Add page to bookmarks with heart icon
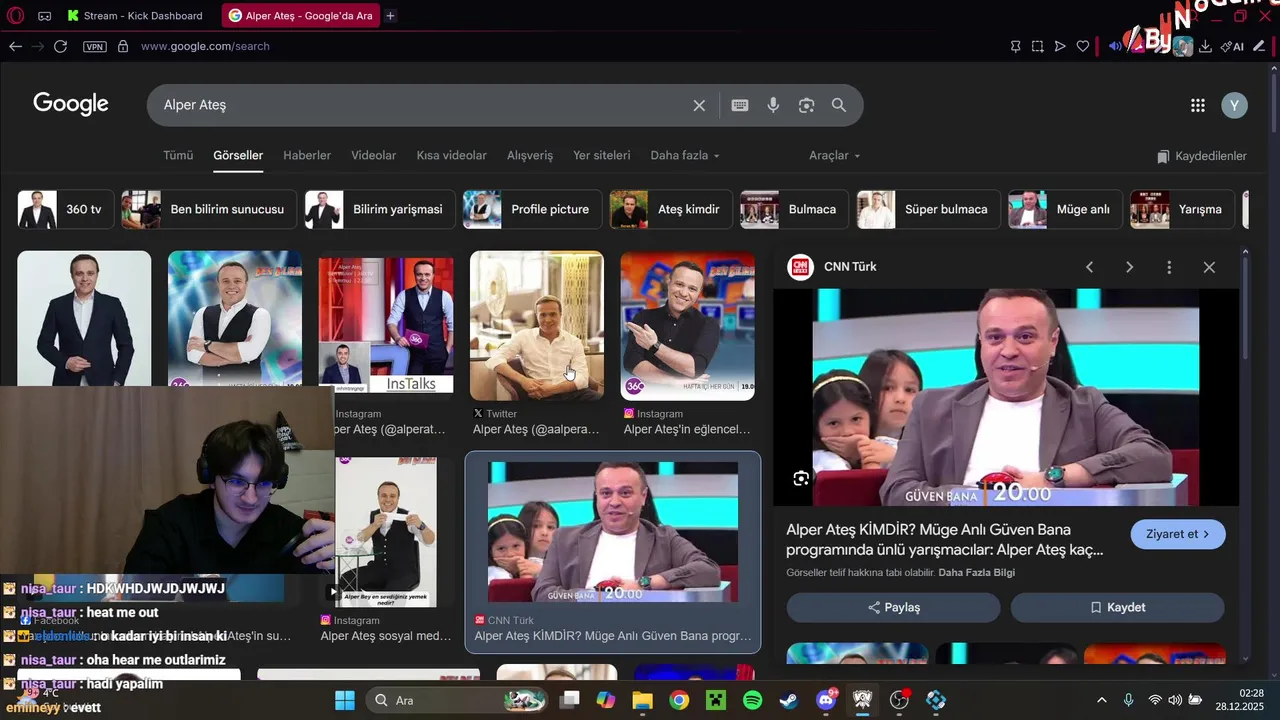Viewport: 1280px width, 720px height. point(1082,46)
